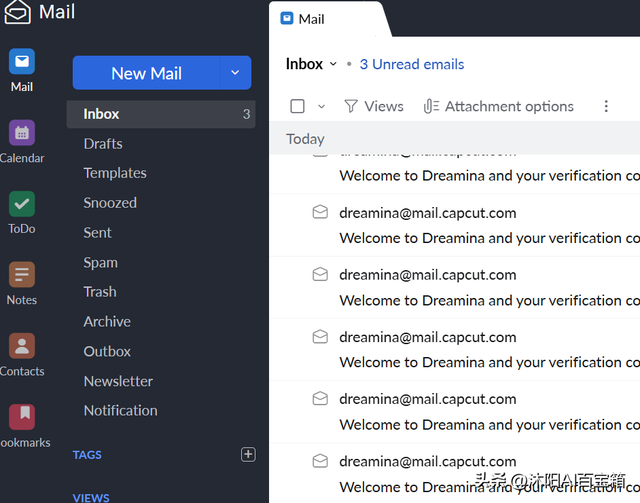Open the Archive folder
Viewport: 640px width, 503px height.
pos(107,322)
